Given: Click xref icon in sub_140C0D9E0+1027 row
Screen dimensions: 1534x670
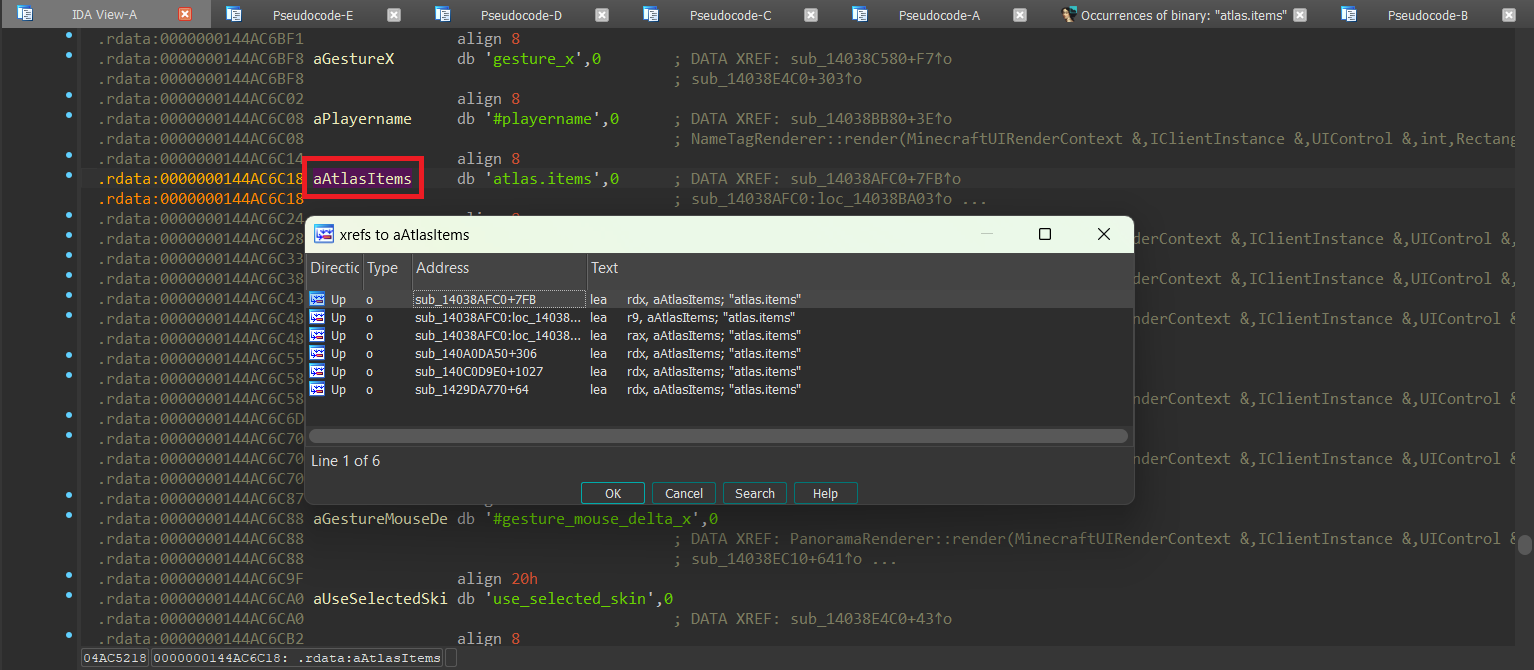Looking at the screenshot, I should click(x=318, y=371).
